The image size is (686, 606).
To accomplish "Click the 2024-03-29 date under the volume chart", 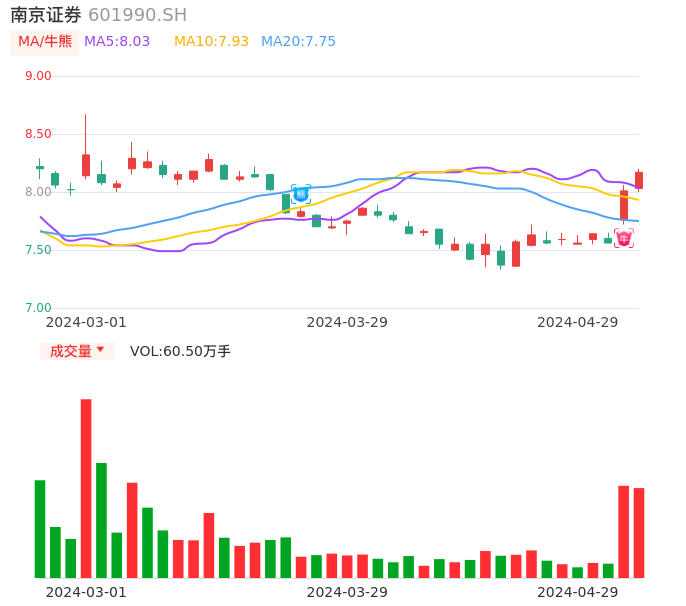I will click(x=347, y=592).
